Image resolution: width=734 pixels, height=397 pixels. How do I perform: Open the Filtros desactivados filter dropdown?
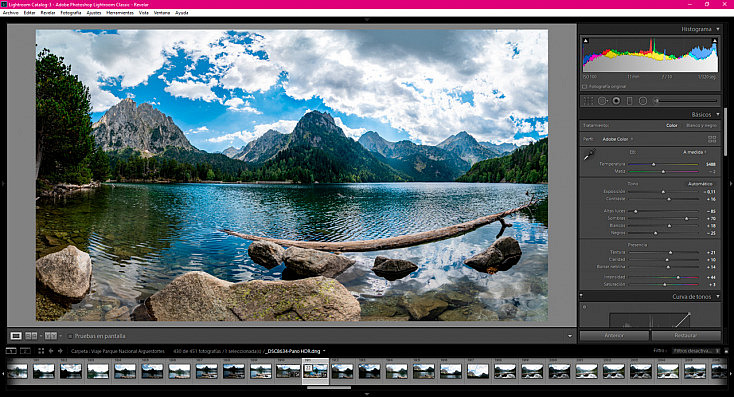coord(697,351)
